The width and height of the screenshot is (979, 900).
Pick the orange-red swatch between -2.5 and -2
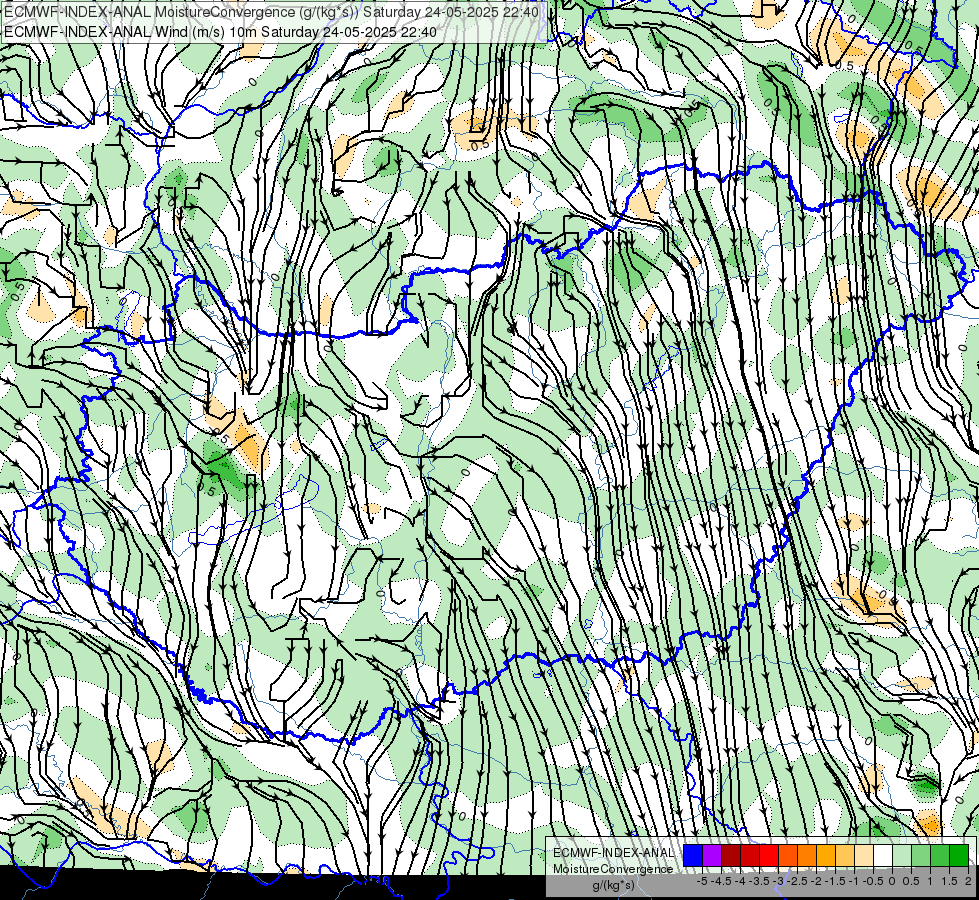788,856
